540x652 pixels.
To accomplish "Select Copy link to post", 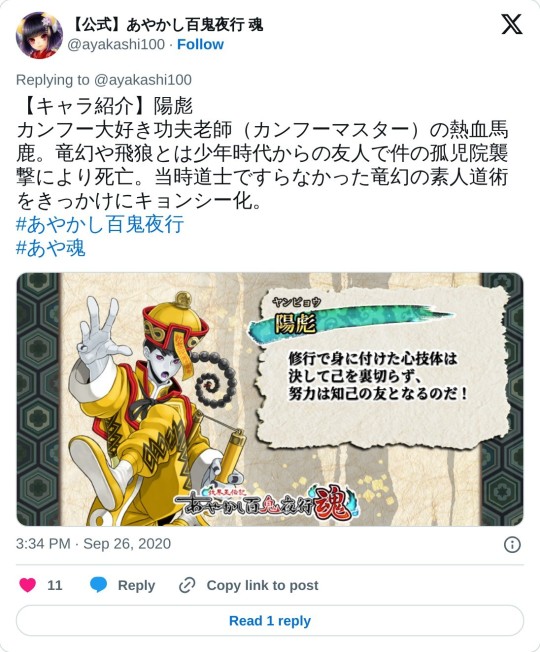I will coord(262,585).
